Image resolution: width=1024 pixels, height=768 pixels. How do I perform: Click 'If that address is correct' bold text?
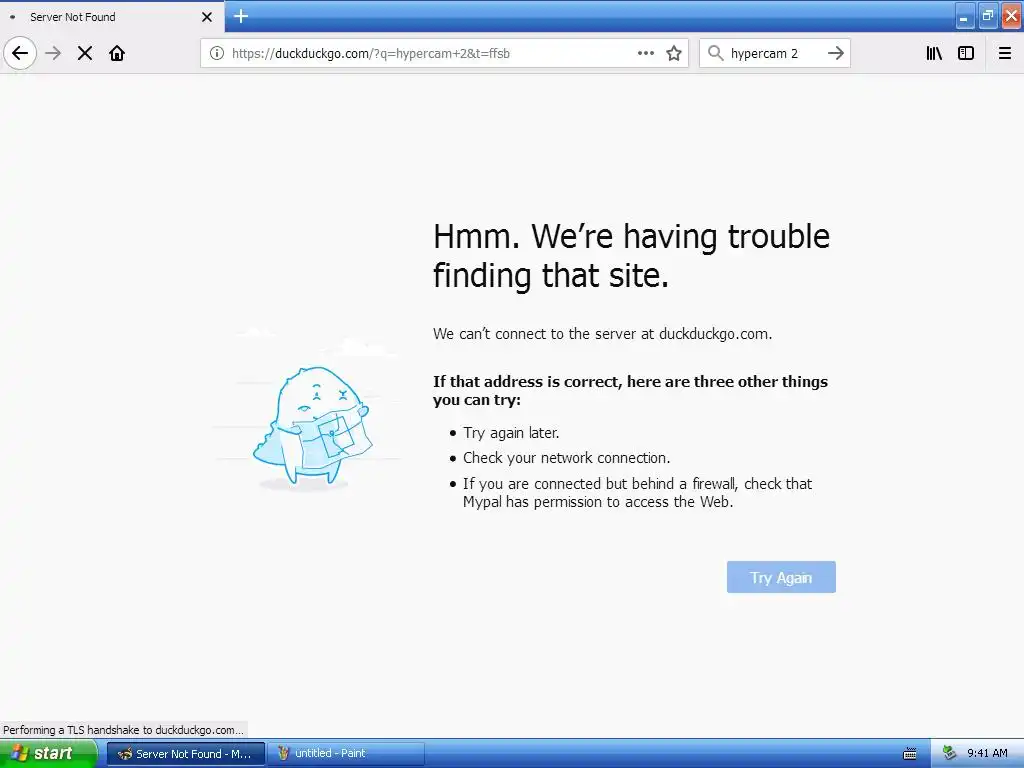[630, 391]
